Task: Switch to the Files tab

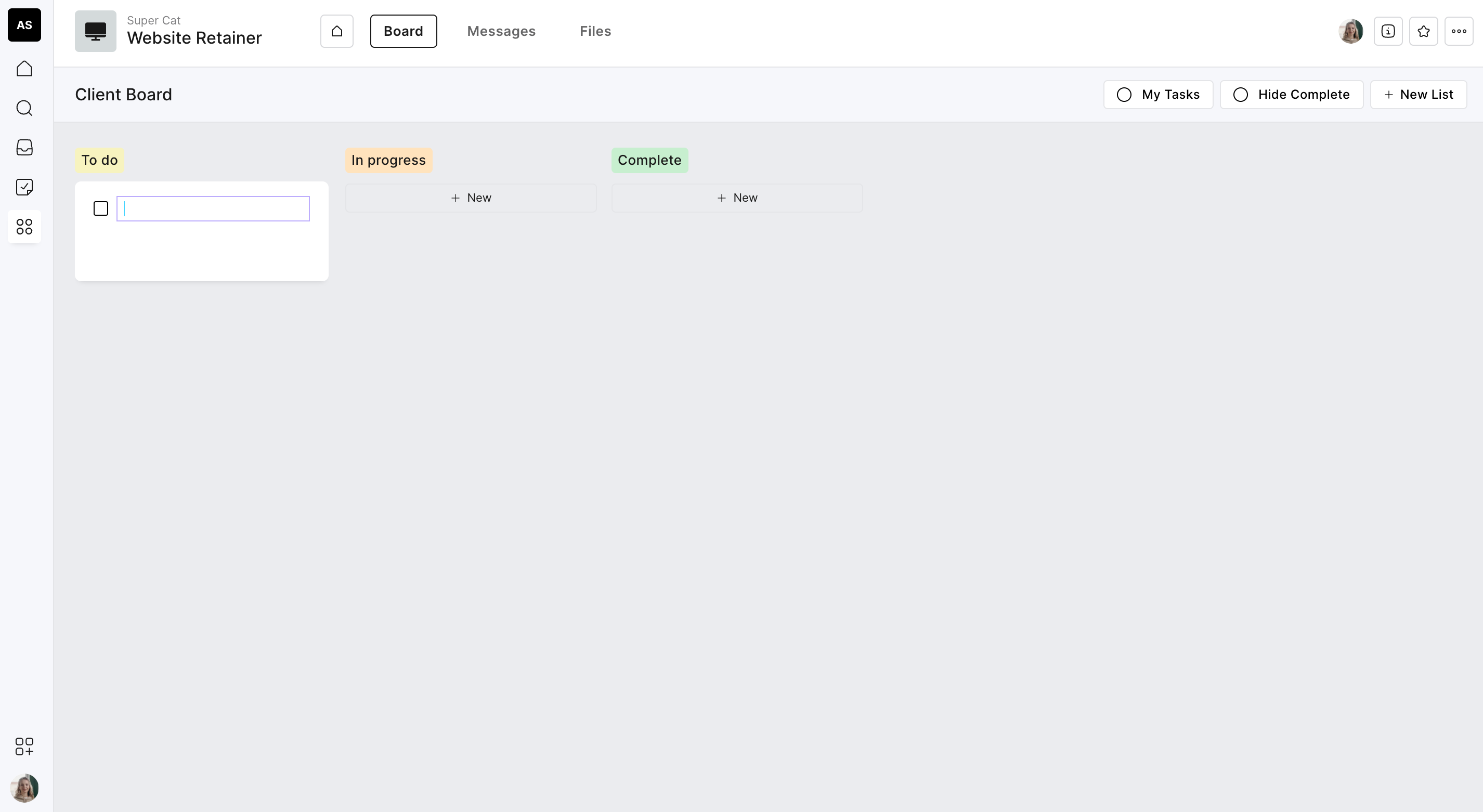Action: coord(595,31)
